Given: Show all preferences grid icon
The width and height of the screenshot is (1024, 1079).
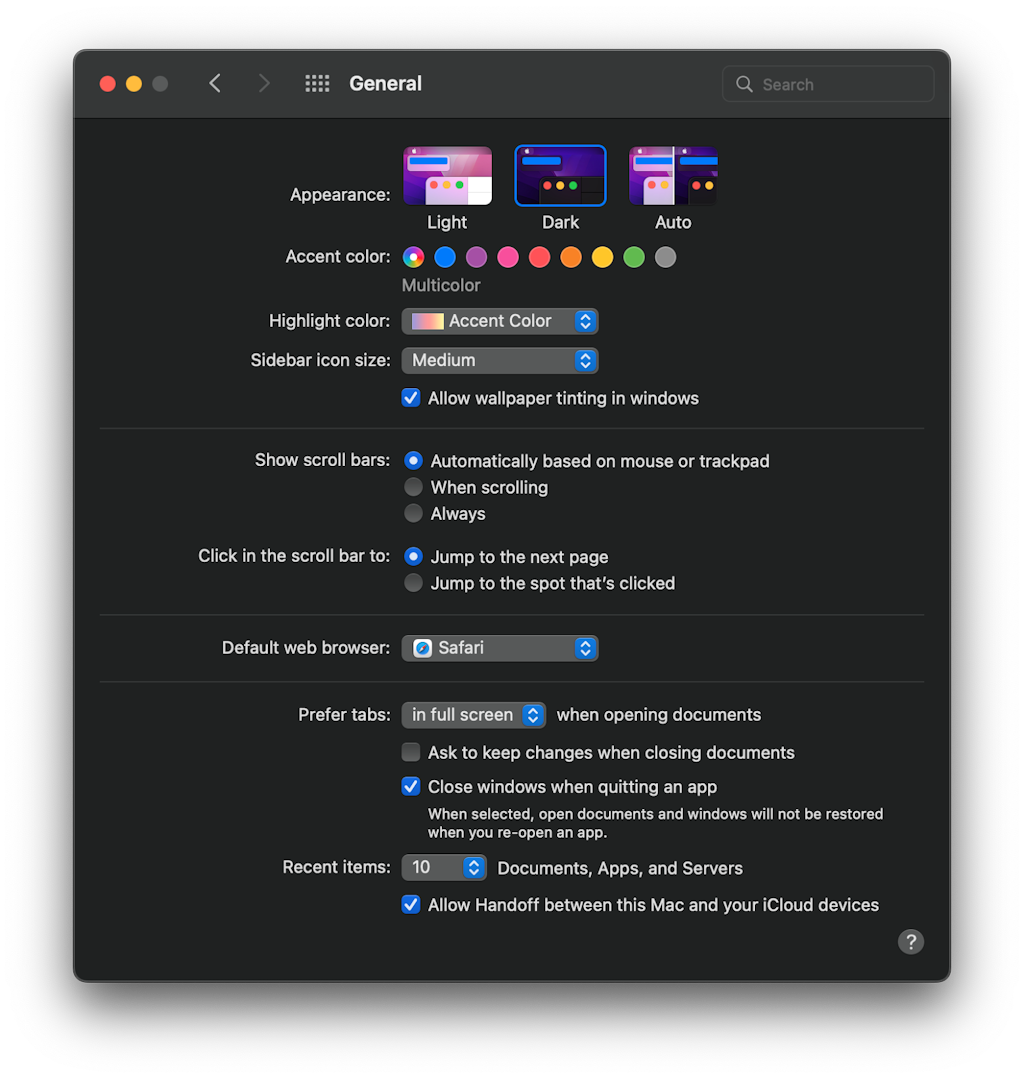Looking at the screenshot, I should coord(317,84).
